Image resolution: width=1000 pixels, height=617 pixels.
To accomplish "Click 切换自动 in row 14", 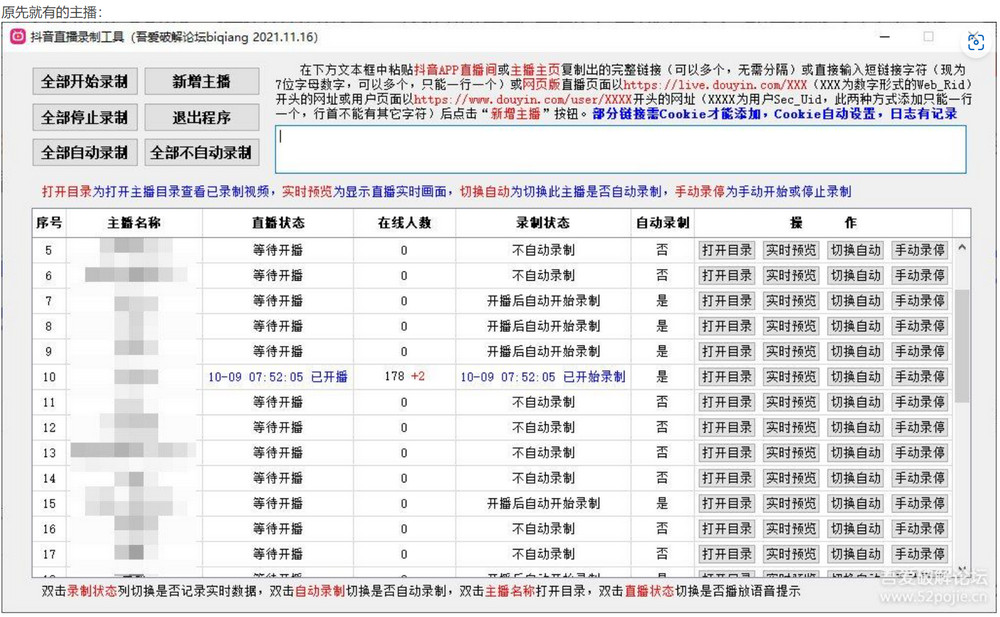I will (x=855, y=478).
